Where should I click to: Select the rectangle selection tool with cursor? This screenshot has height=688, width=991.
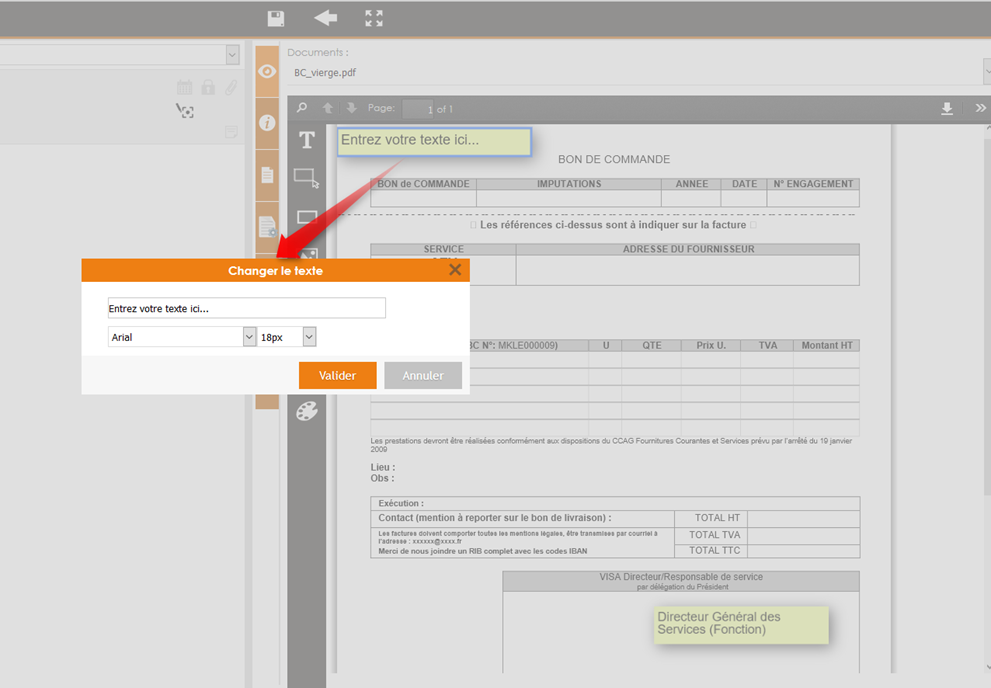pos(307,178)
